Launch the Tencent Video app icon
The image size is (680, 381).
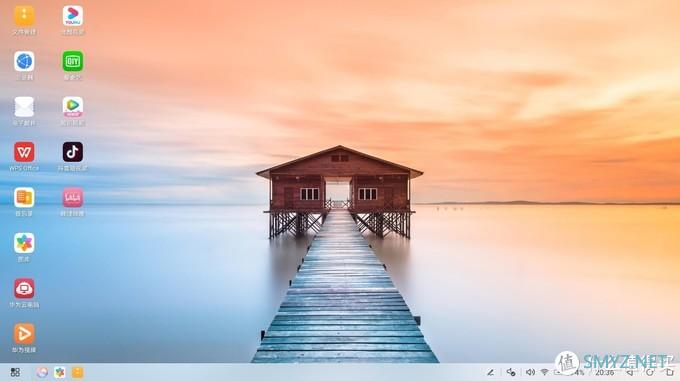tap(72, 107)
